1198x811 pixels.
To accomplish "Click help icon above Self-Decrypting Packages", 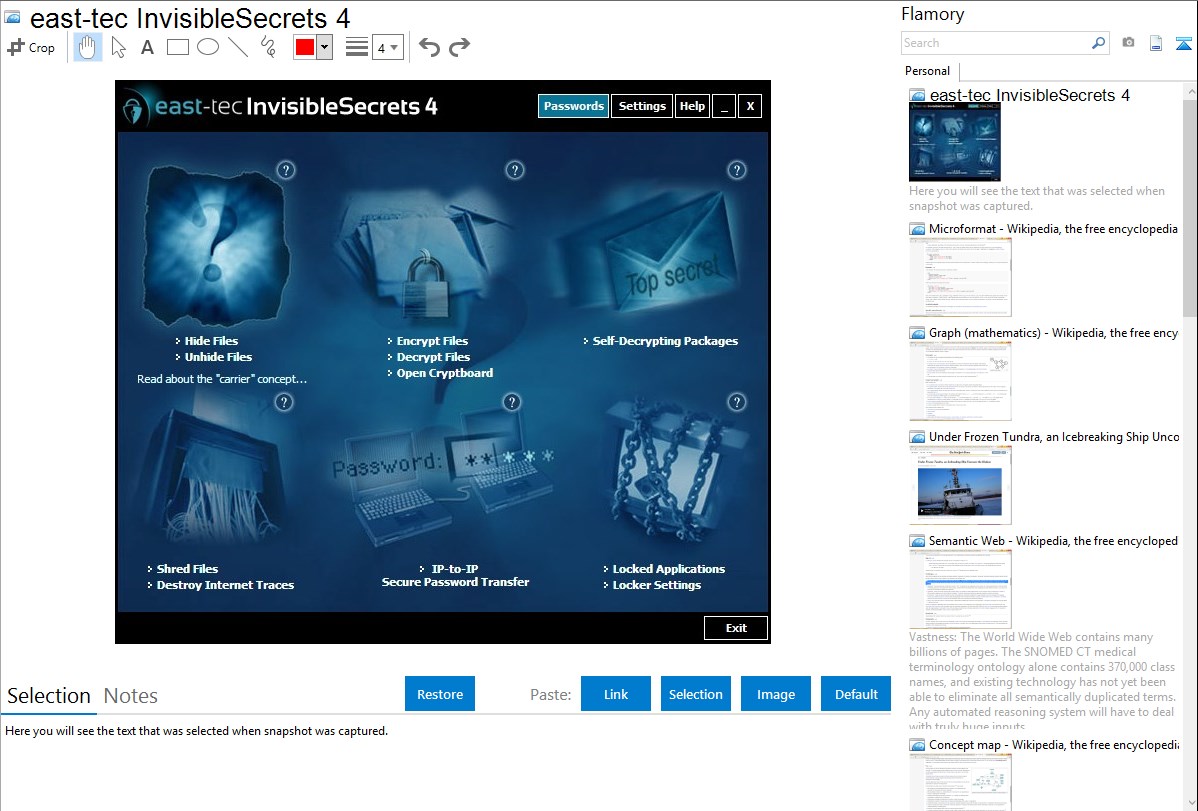I will [737, 170].
